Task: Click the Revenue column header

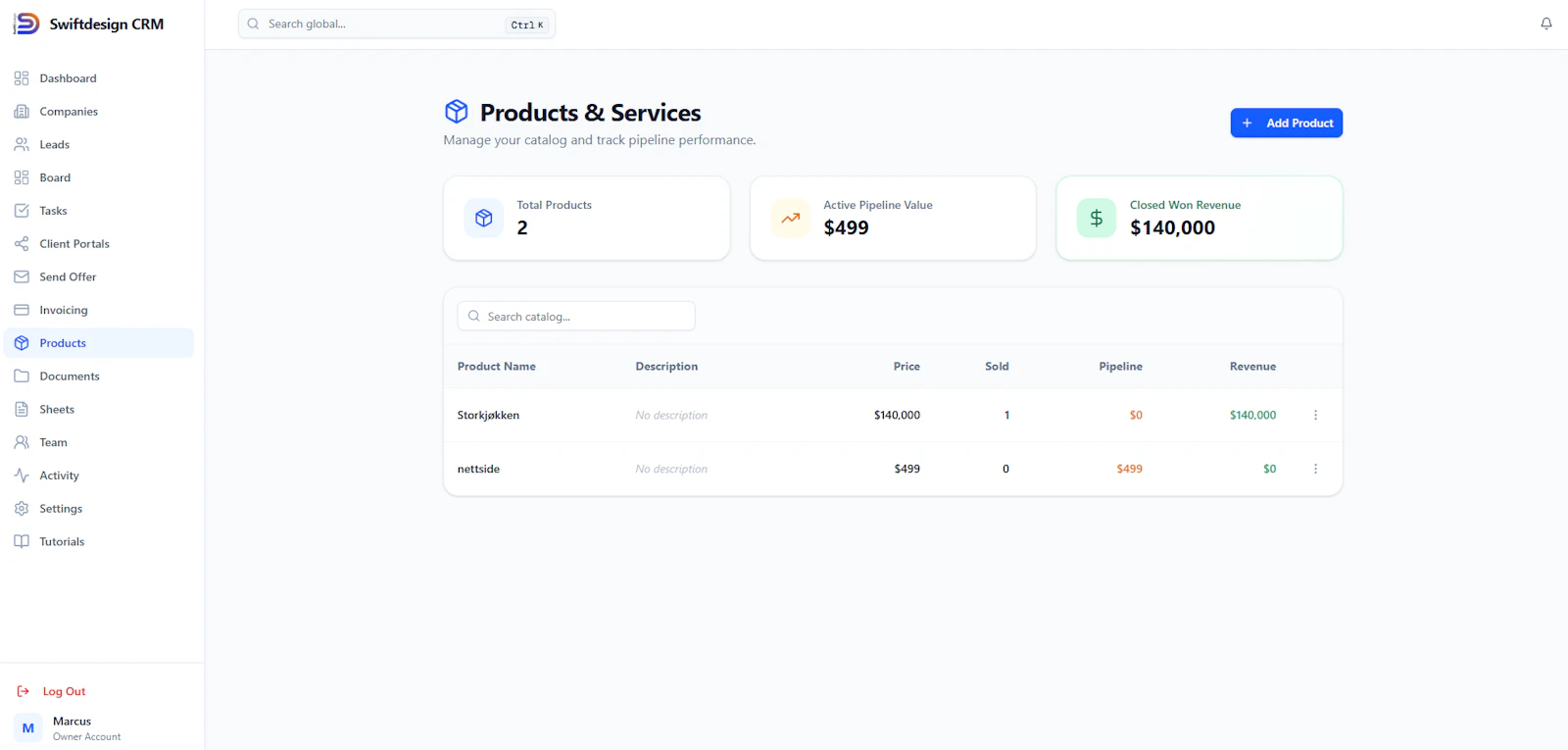Action: (1252, 367)
